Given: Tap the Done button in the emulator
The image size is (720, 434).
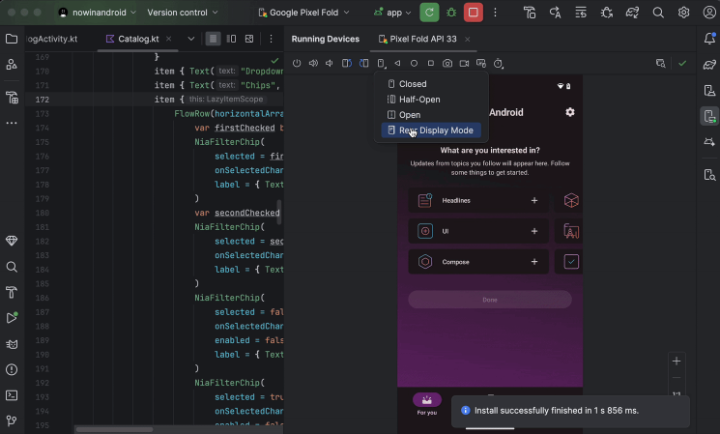Looking at the screenshot, I should (x=489, y=299).
